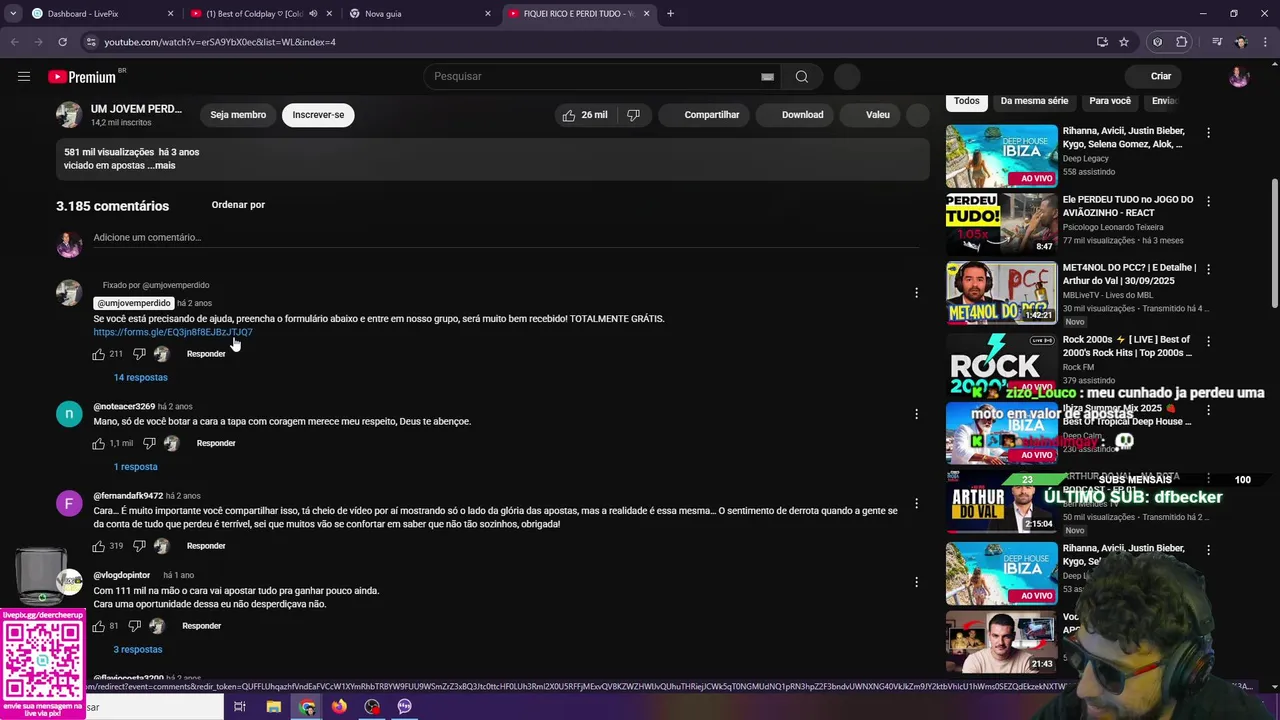Mute the Best of Coldplay tab audio
The height and width of the screenshot is (720, 1280).
pyautogui.click(x=312, y=14)
